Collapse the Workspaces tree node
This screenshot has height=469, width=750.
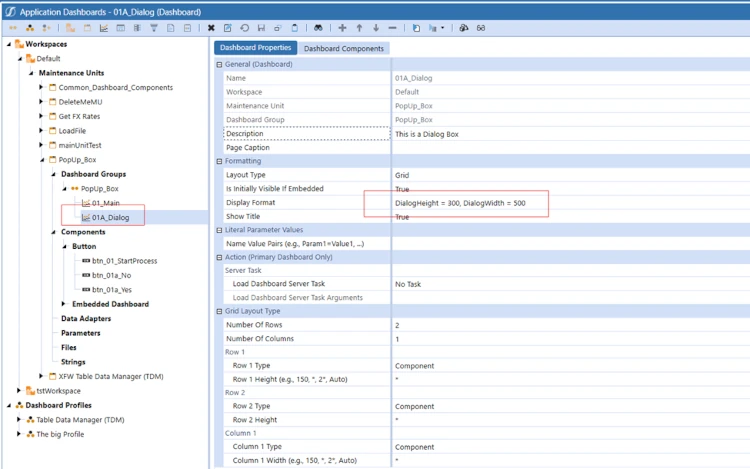[x=9, y=44]
